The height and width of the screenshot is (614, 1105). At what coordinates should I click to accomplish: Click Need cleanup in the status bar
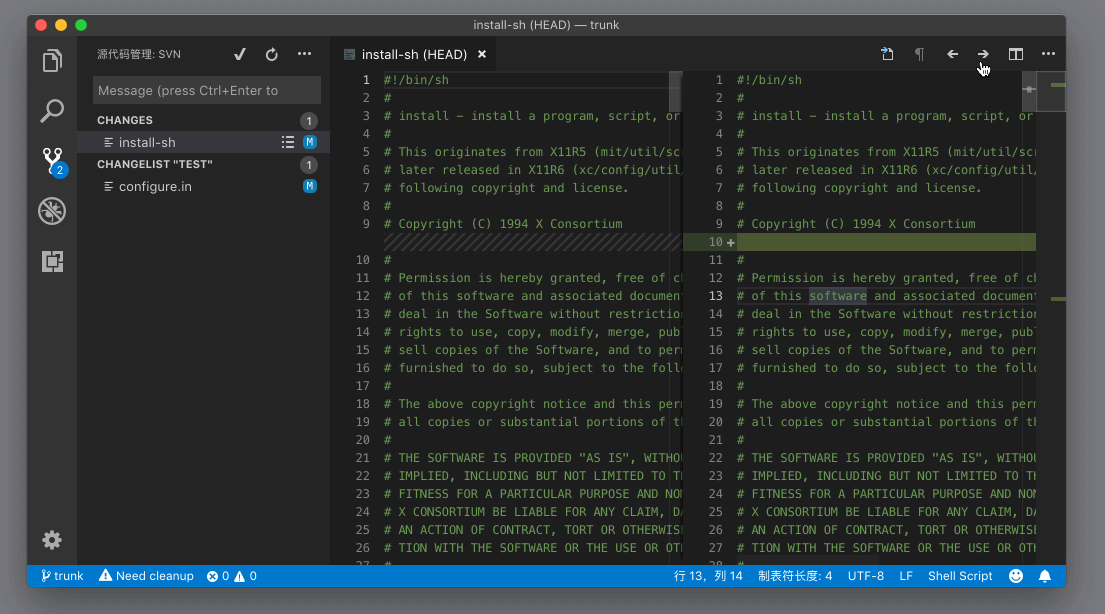tap(147, 576)
